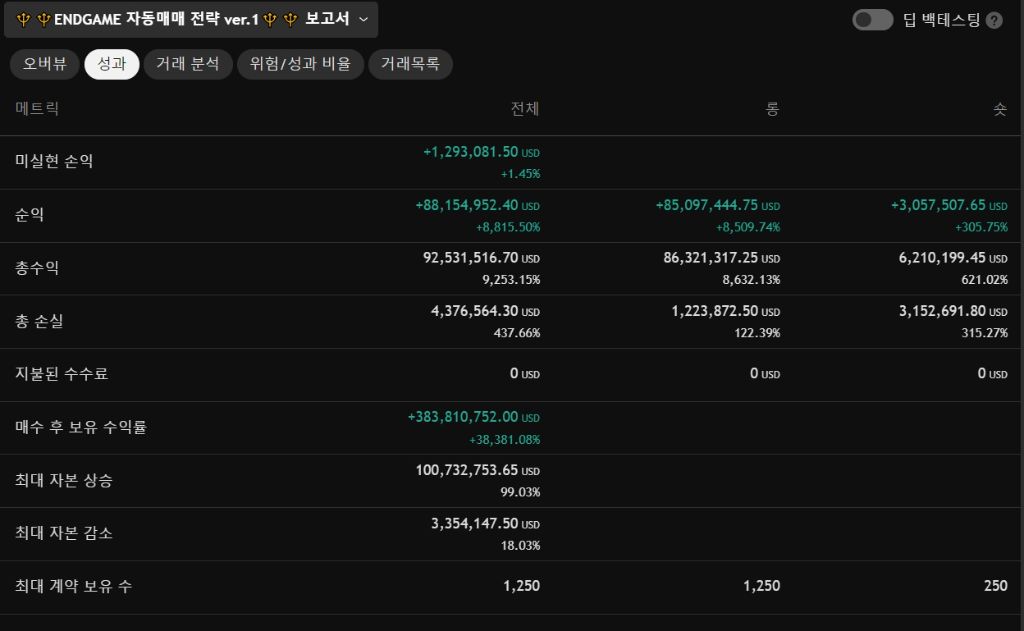Click the 숏 column header

[x=1000, y=108]
